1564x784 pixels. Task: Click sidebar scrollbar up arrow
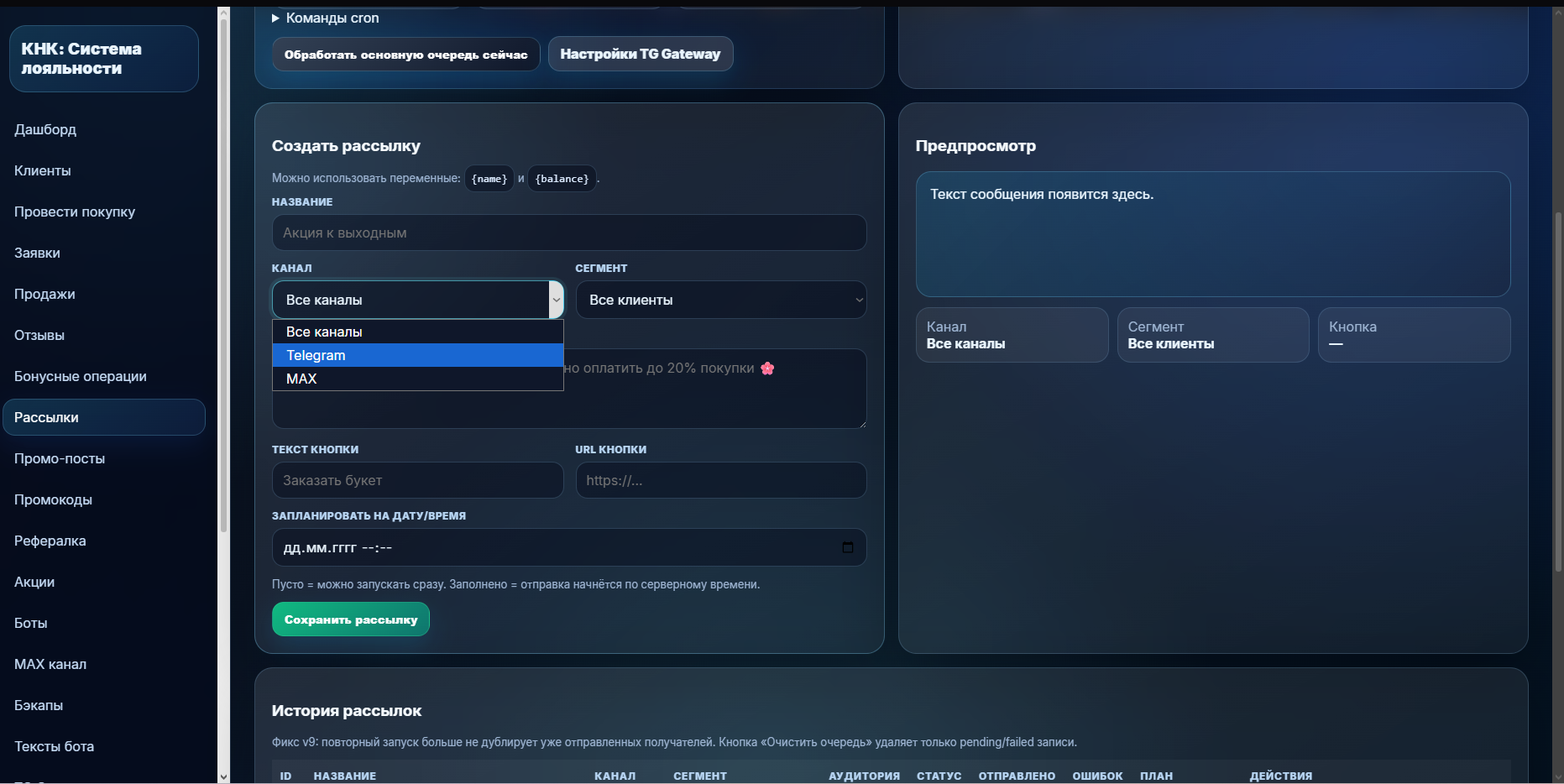[223, 12]
